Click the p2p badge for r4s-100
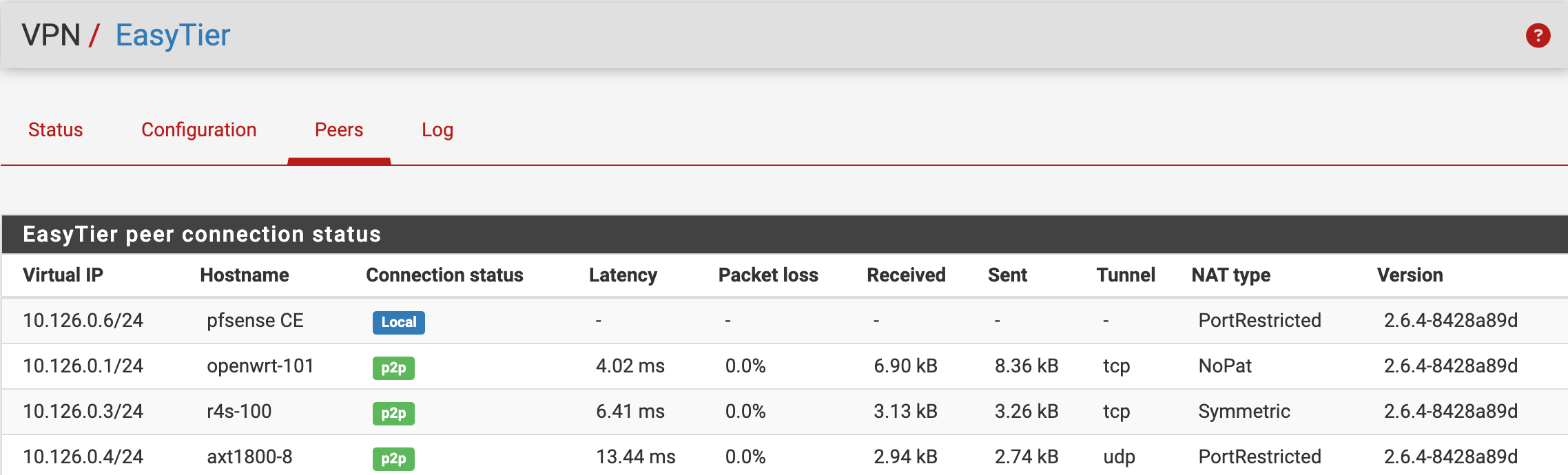Viewport: 1568px width, 475px height. 393,413
